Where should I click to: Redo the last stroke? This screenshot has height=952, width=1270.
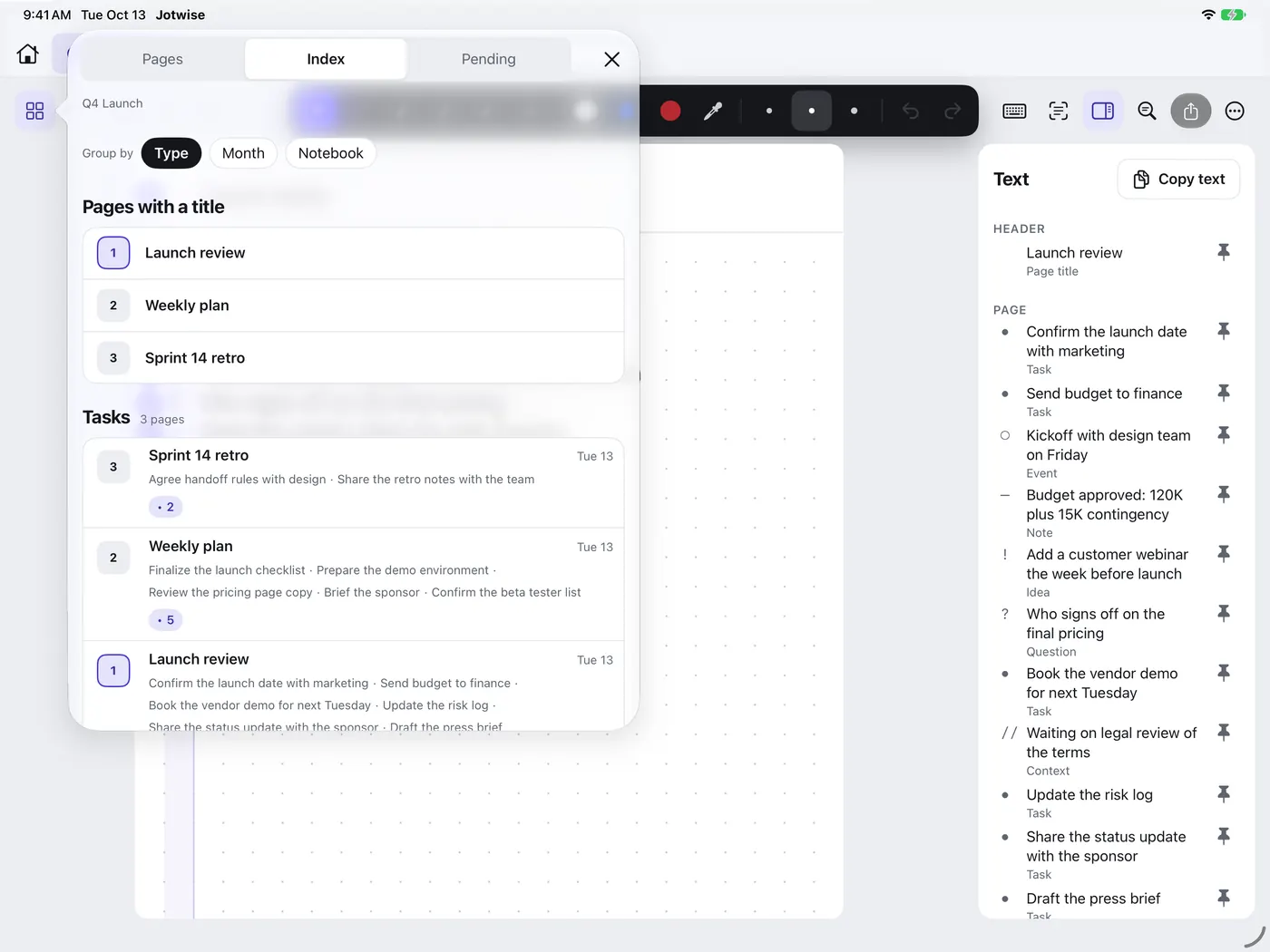[952, 111]
